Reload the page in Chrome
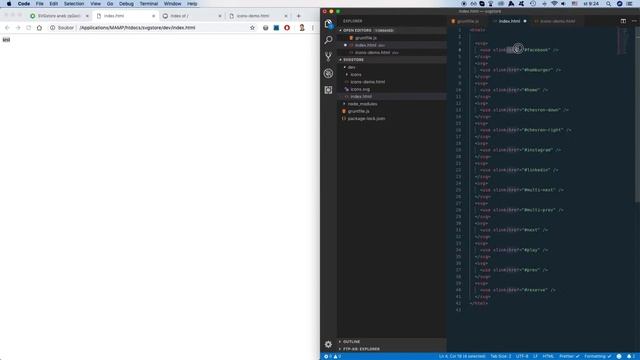The width and height of the screenshot is (640, 360). click(x=29, y=28)
